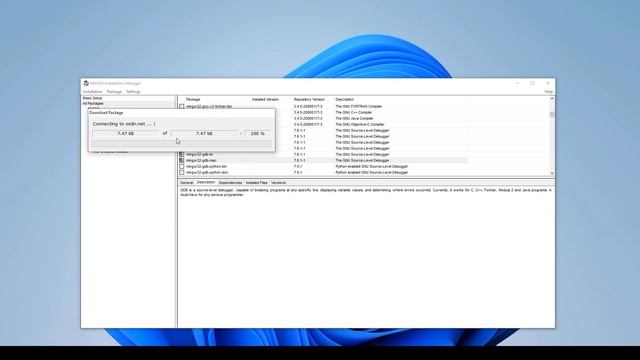Switch to the Installed Files tab
The width and height of the screenshot is (640, 360).
pos(256,183)
